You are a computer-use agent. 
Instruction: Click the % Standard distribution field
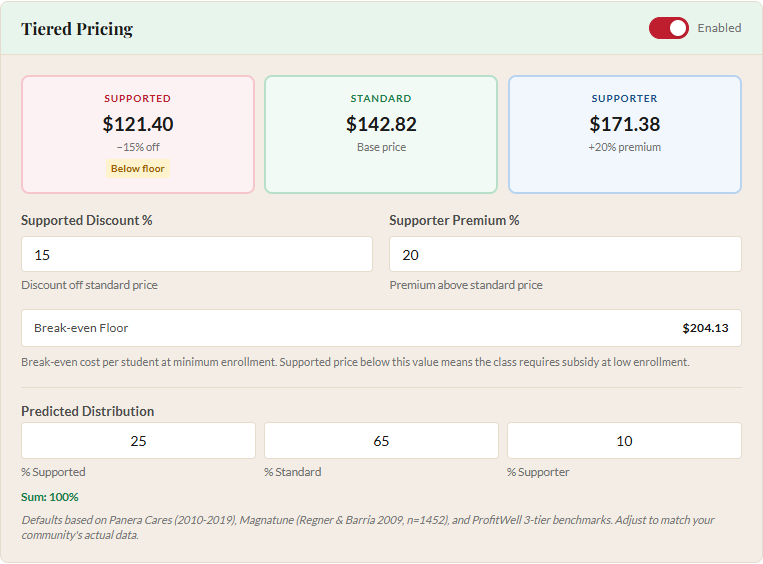[x=381, y=440]
